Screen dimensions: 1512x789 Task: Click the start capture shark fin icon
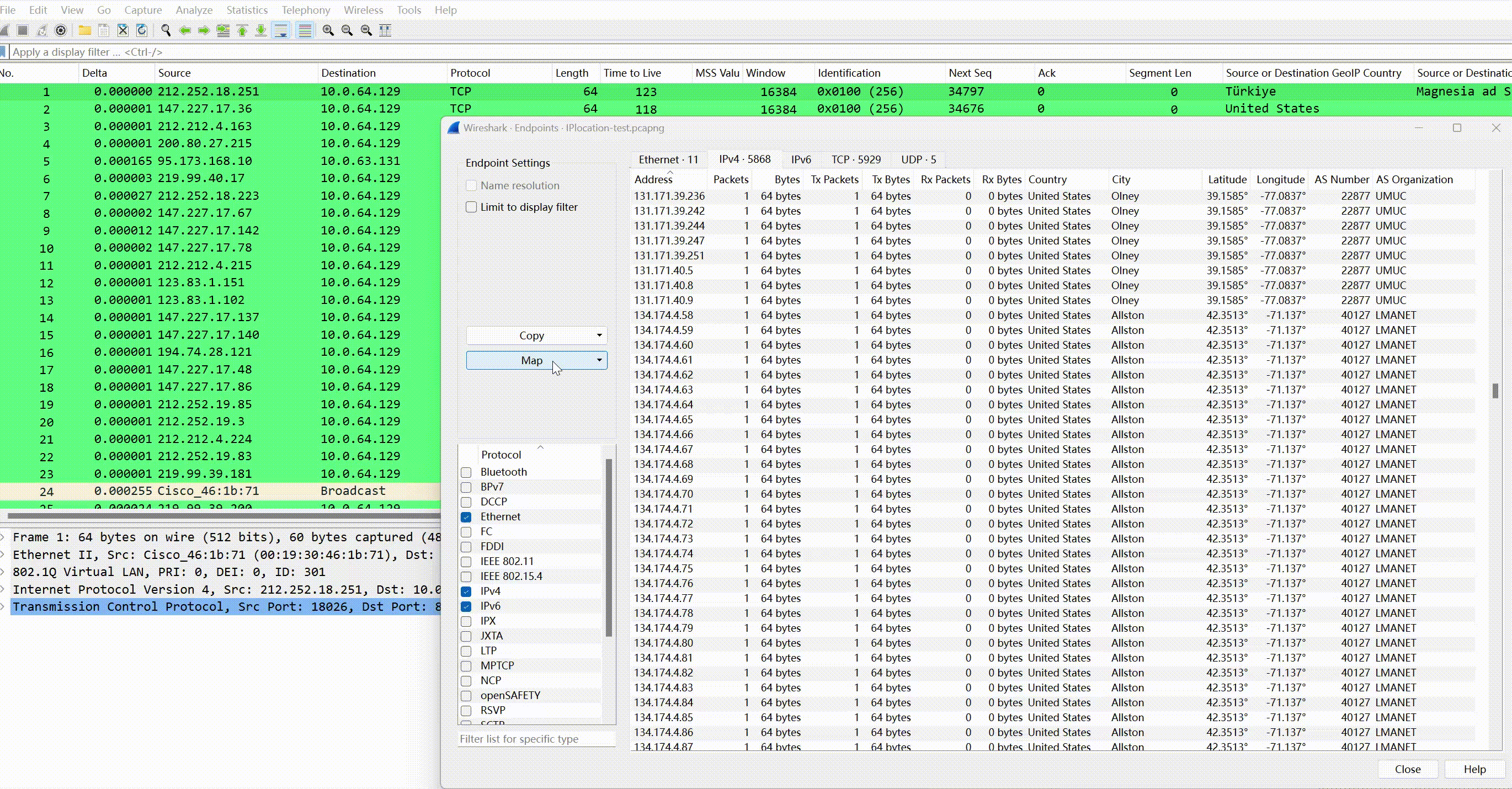pyautogui.click(x=5, y=30)
